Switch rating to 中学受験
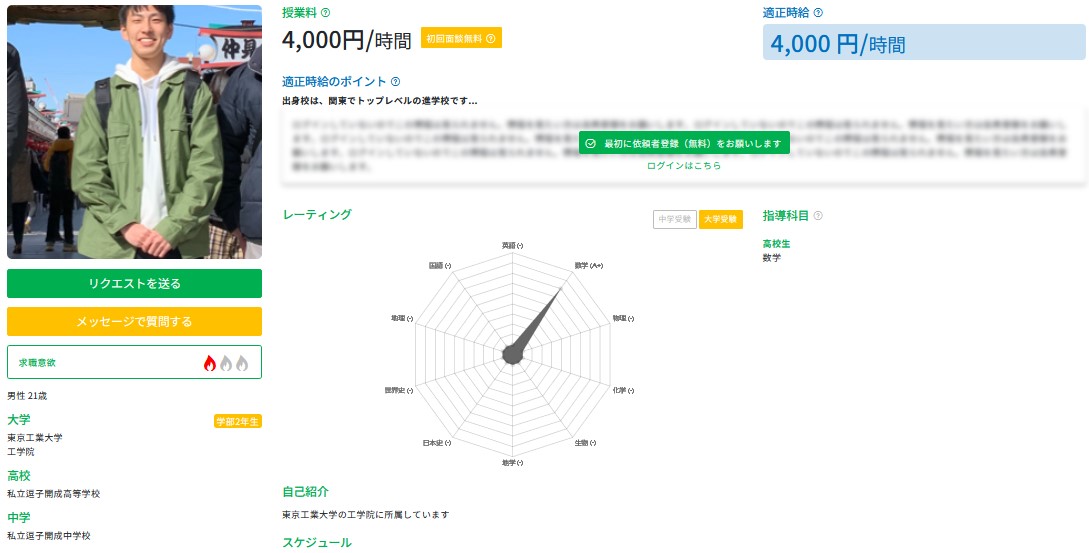 click(674, 220)
